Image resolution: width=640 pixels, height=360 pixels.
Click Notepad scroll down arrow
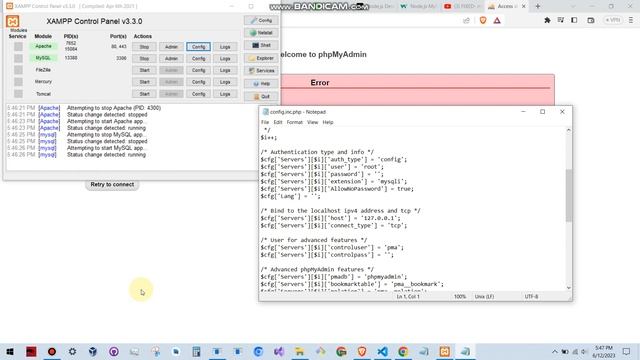click(x=569, y=288)
